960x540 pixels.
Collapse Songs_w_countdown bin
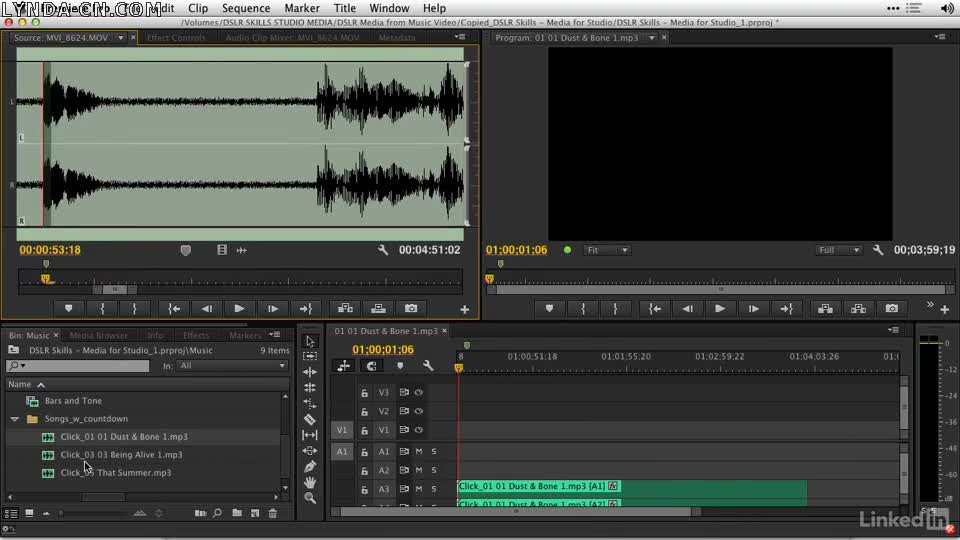(x=15, y=419)
